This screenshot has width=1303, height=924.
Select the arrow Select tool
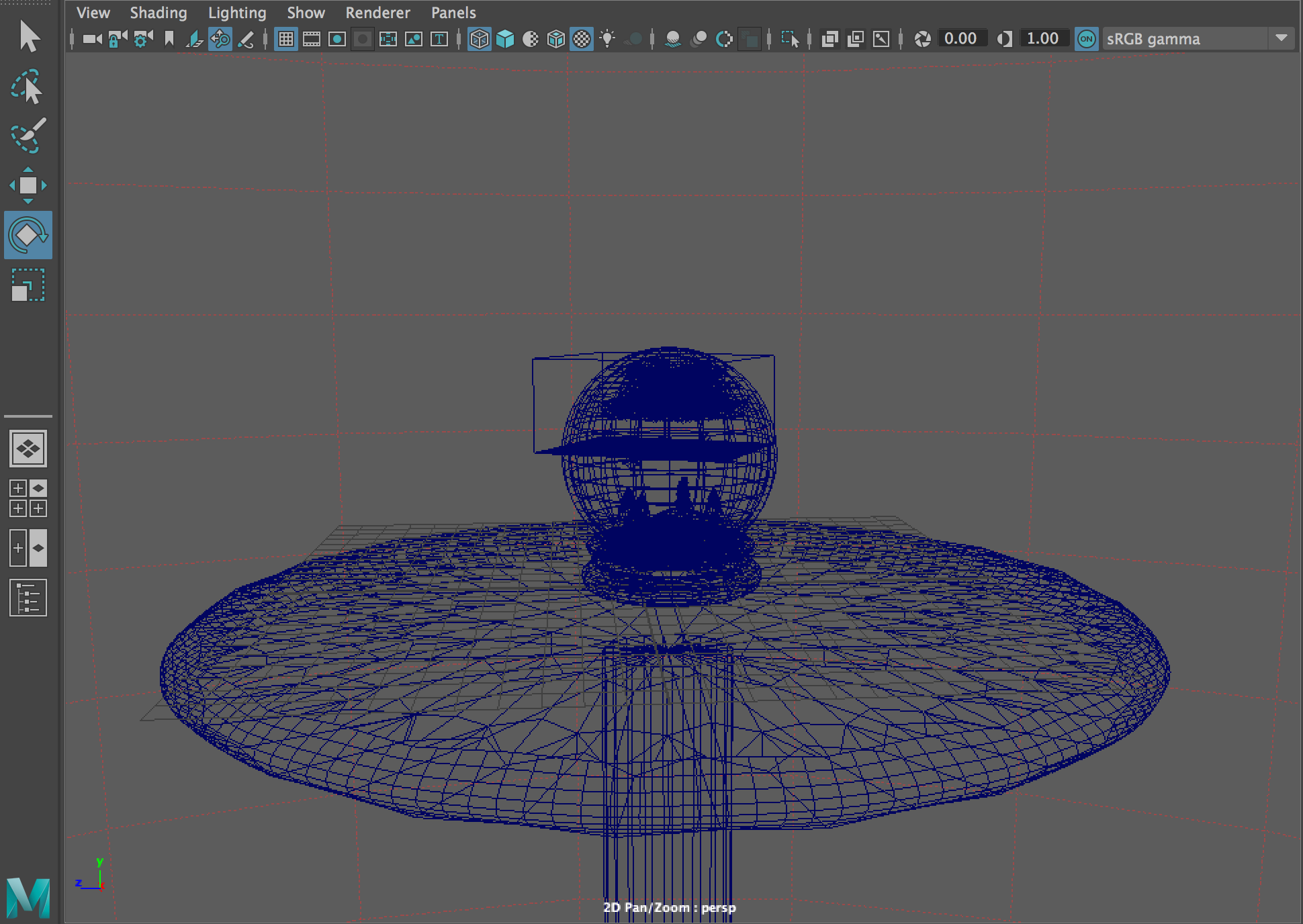(x=29, y=37)
